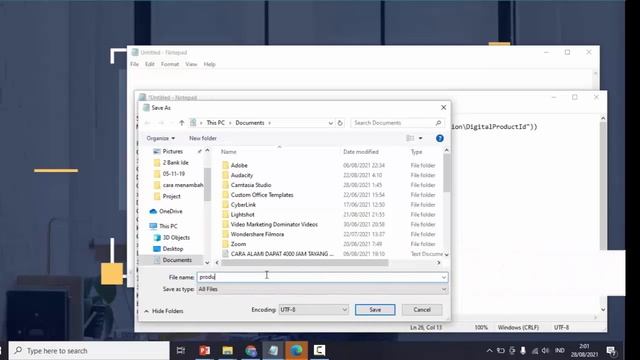Open the Encoding UTF-8 dropdown
The width and height of the screenshot is (640, 360).
click(313, 310)
